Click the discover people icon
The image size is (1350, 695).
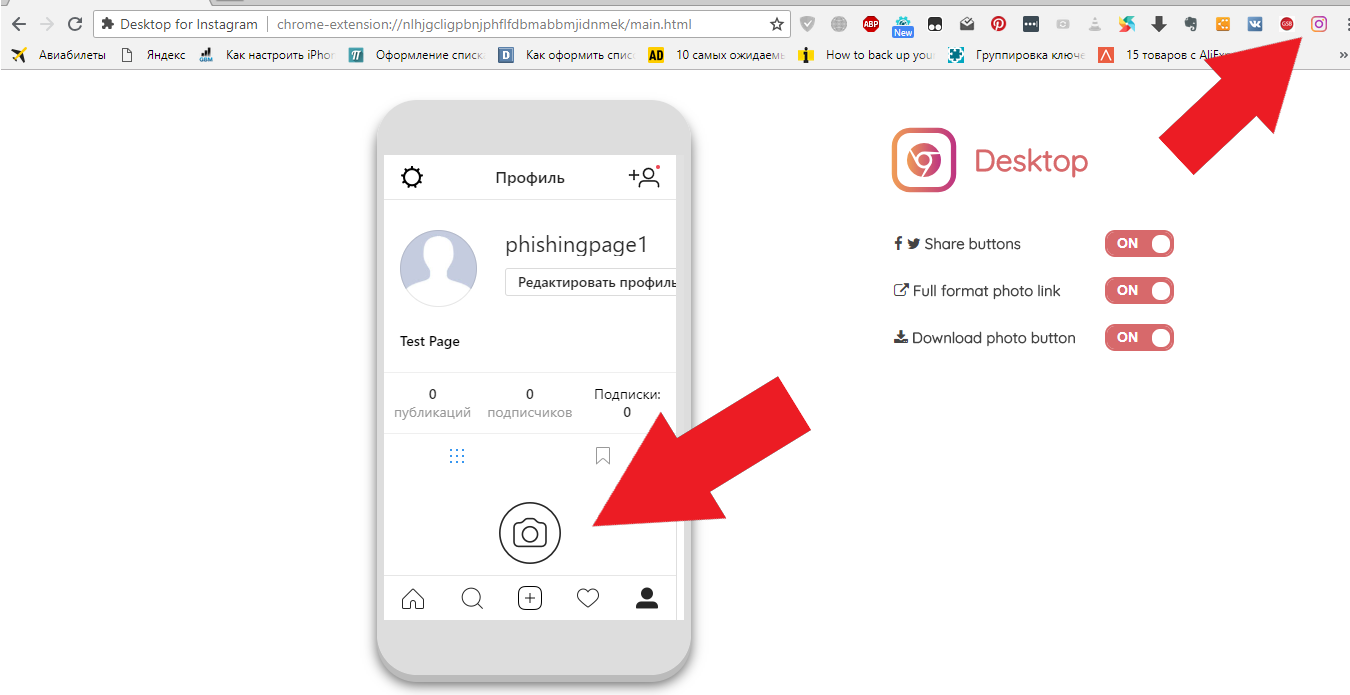645,177
